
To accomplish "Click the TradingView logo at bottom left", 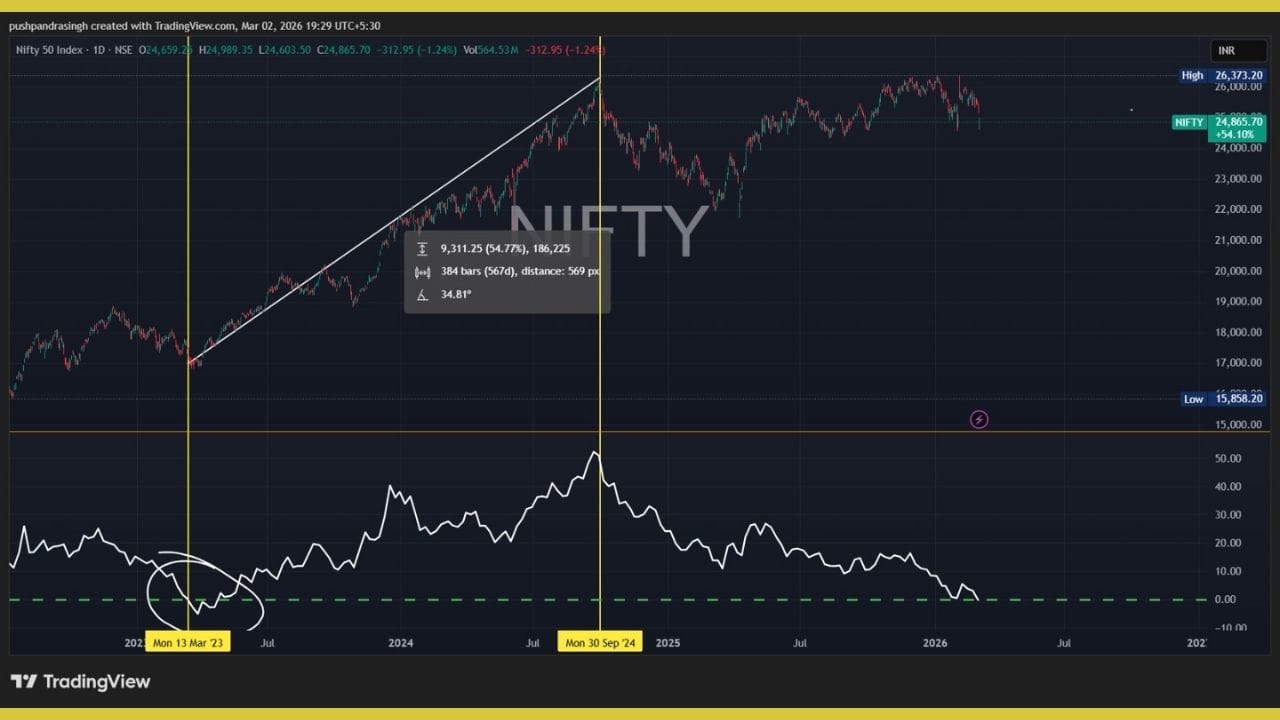I will (x=81, y=682).
